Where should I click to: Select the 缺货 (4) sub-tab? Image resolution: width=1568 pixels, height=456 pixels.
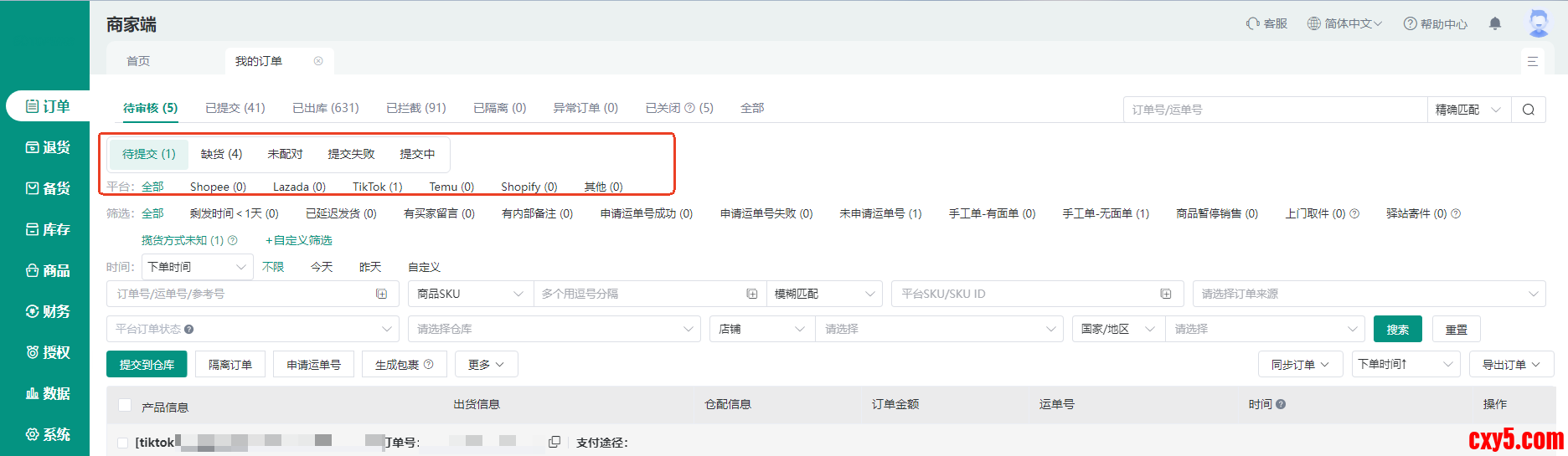click(221, 154)
